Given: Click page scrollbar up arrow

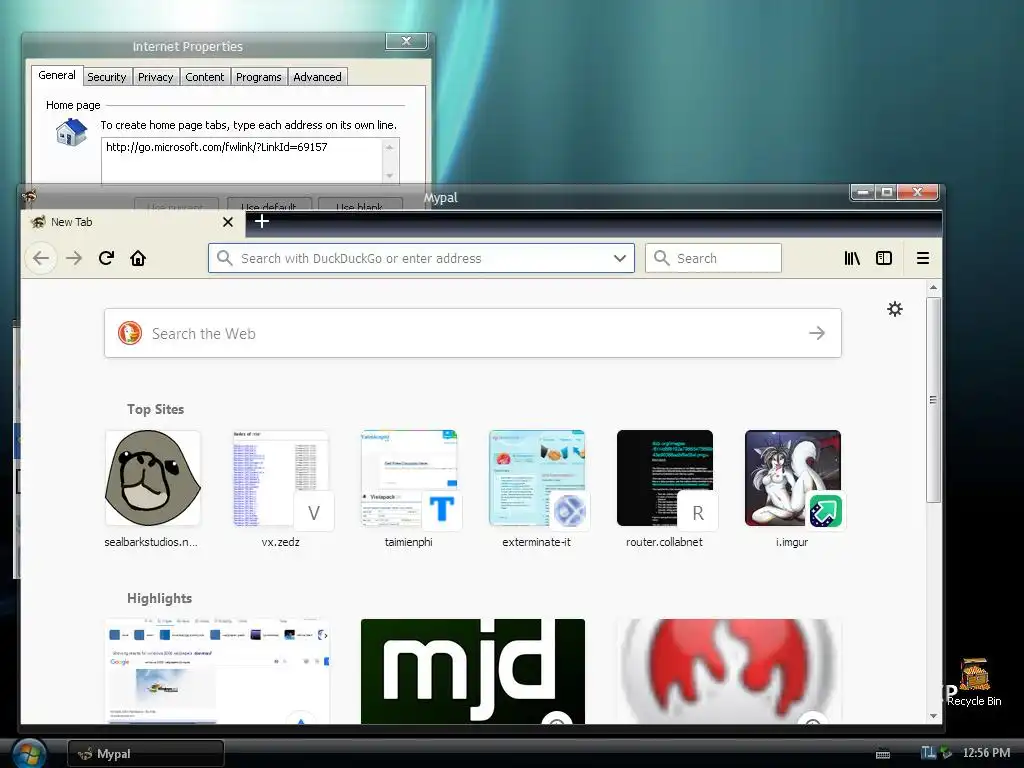Looking at the screenshot, I should click(933, 287).
